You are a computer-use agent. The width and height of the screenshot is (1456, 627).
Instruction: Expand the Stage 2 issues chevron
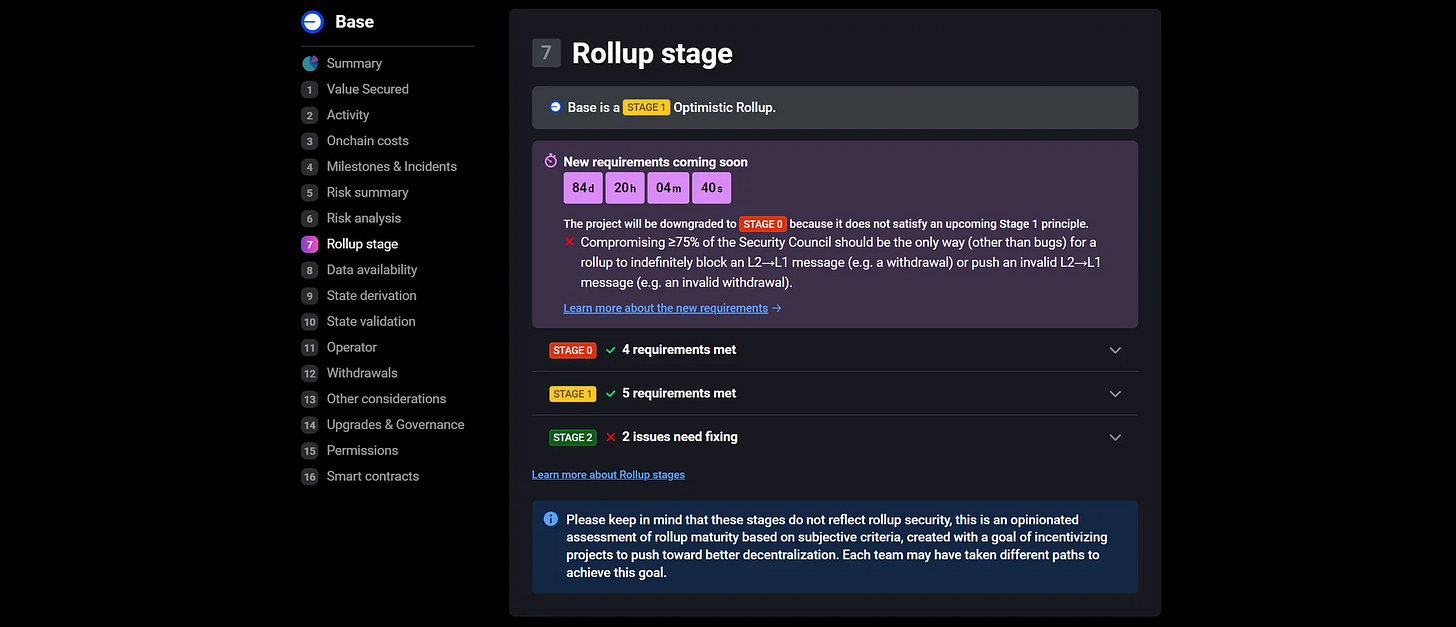tap(1115, 437)
